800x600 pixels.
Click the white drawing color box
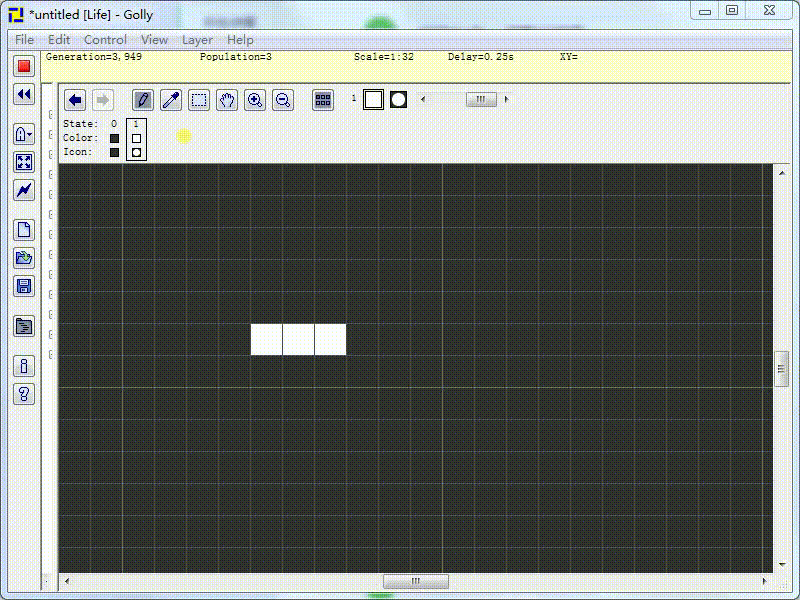coord(373,99)
